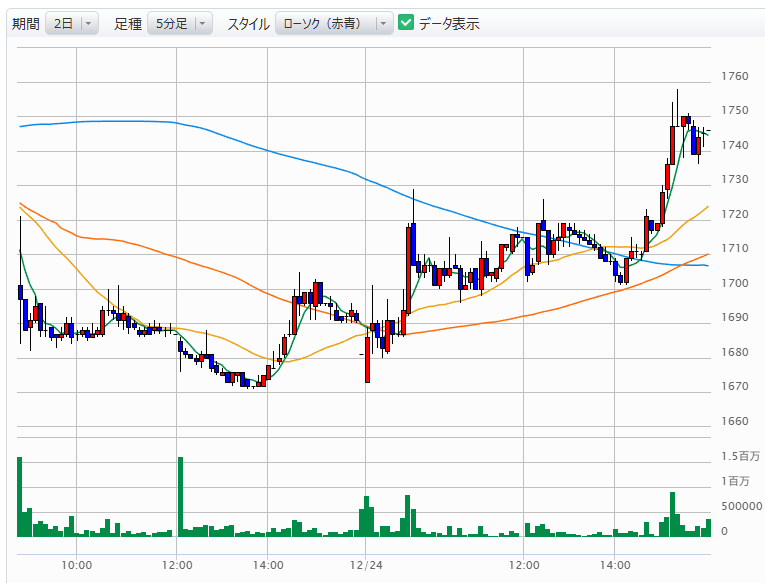Open the 期間 dropdown showing 2日
765x583 pixels.
72,23
